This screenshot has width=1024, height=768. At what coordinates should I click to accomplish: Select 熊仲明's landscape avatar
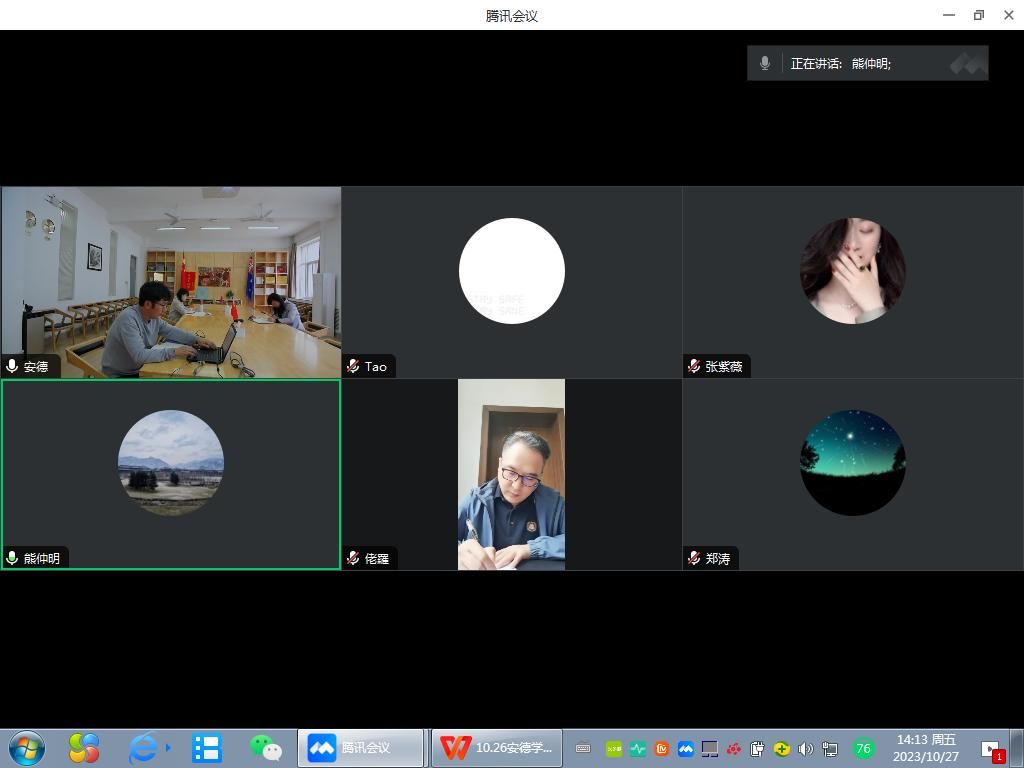point(171,463)
